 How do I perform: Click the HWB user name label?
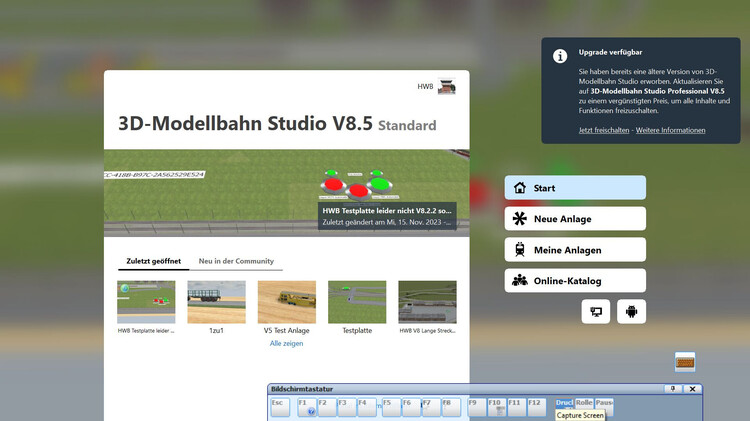(x=425, y=87)
